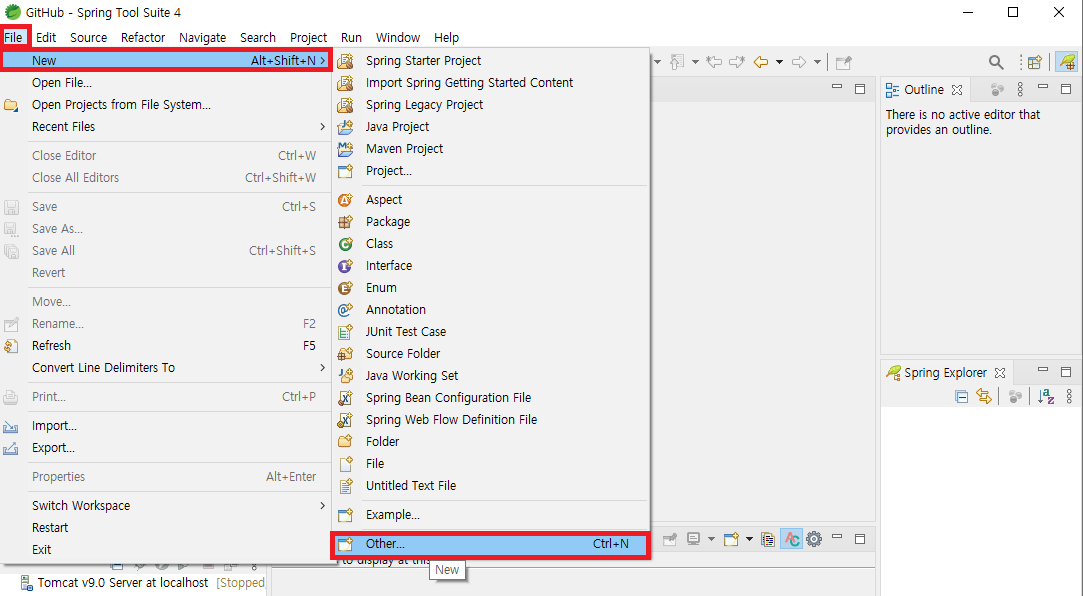Choose Import Spring Getting Started Content
The image size is (1083, 596).
(x=490, y=83)
